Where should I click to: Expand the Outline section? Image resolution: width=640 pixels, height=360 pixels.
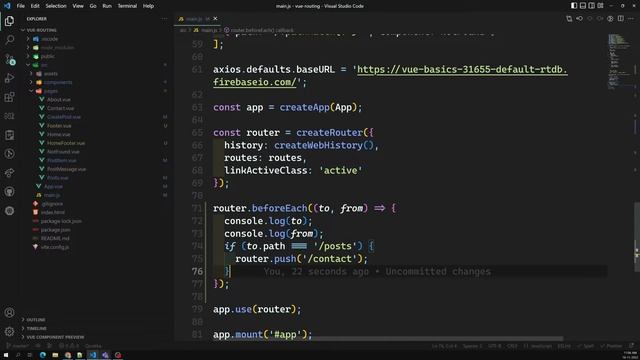point(36,320)
